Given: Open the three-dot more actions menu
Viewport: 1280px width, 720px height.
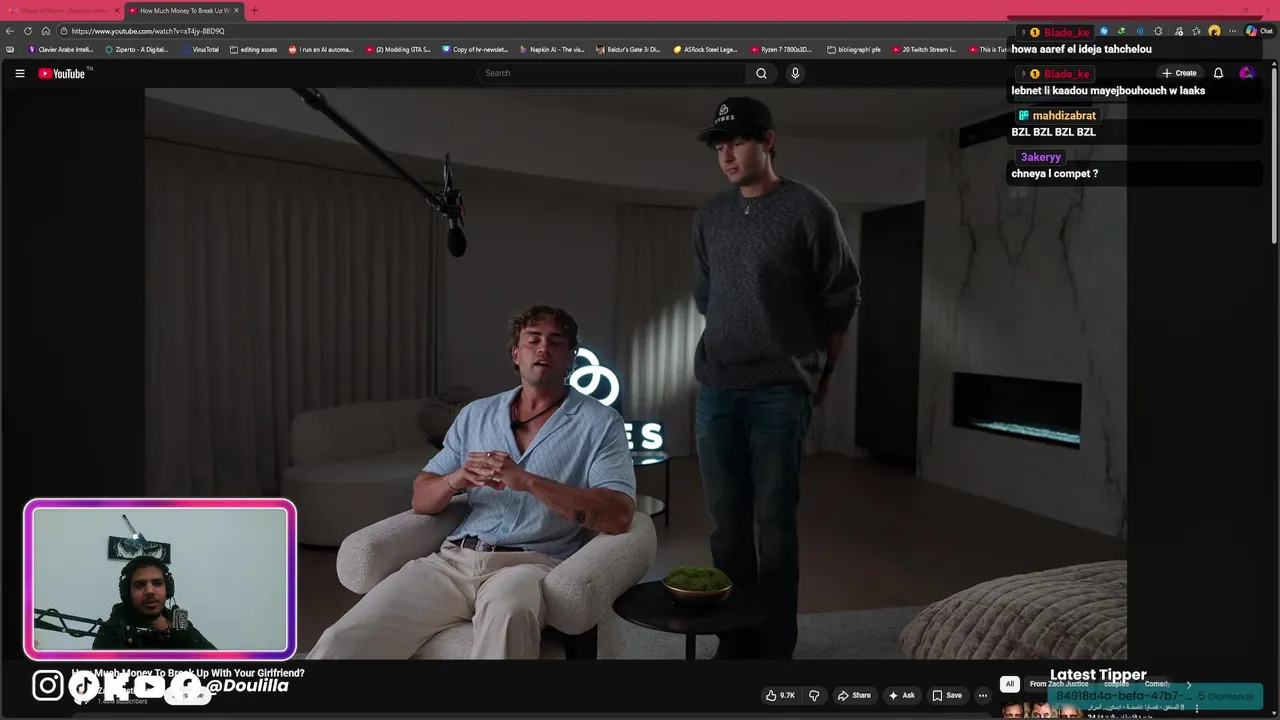Looking at the screenshot, I should click(x=983, y=695).
